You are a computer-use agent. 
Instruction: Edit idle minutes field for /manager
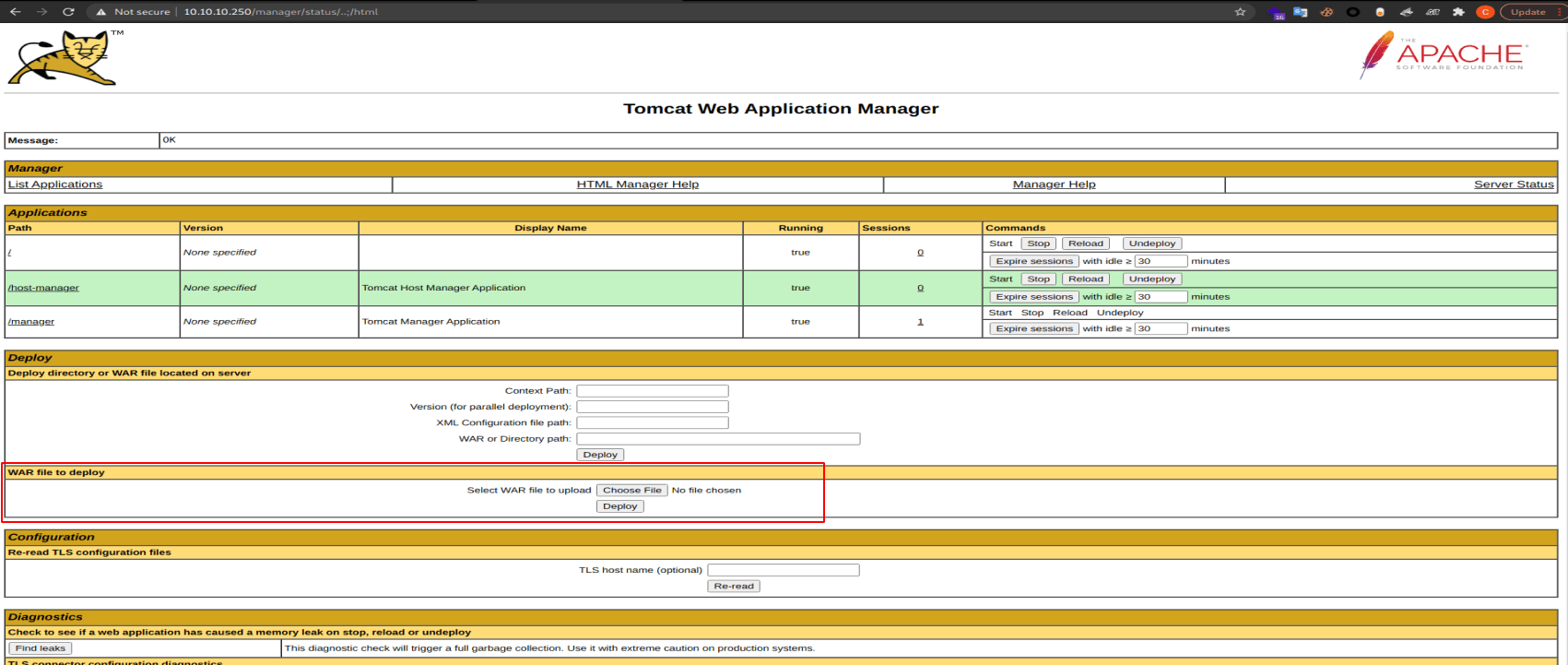pyautogui.click(x=1161, y=328)
